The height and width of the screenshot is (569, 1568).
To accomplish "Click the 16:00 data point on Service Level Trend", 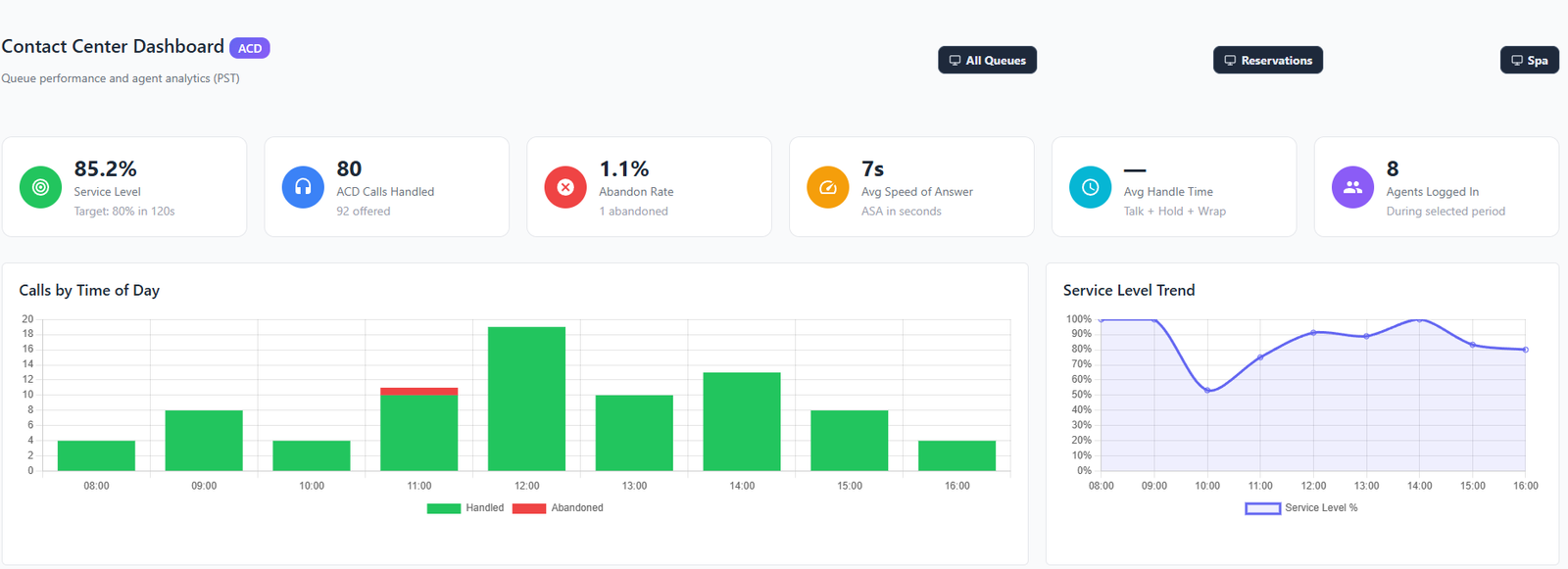I will tap(1525, 350).
